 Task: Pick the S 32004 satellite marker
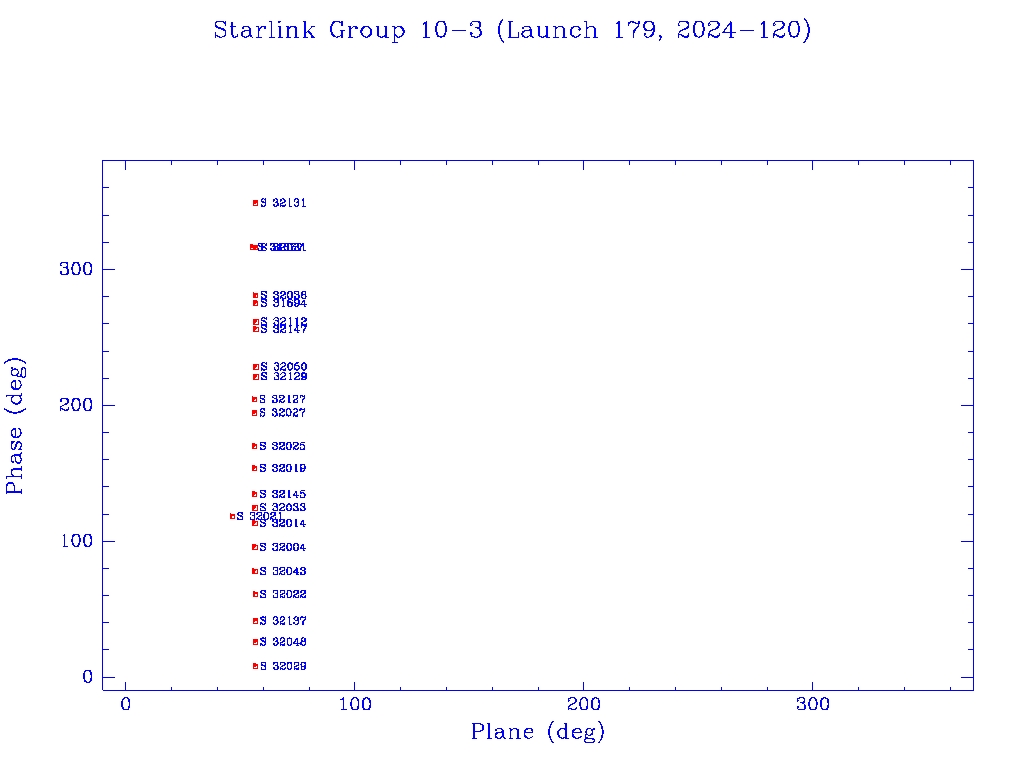pyautogui.click(x=255, y=547)
